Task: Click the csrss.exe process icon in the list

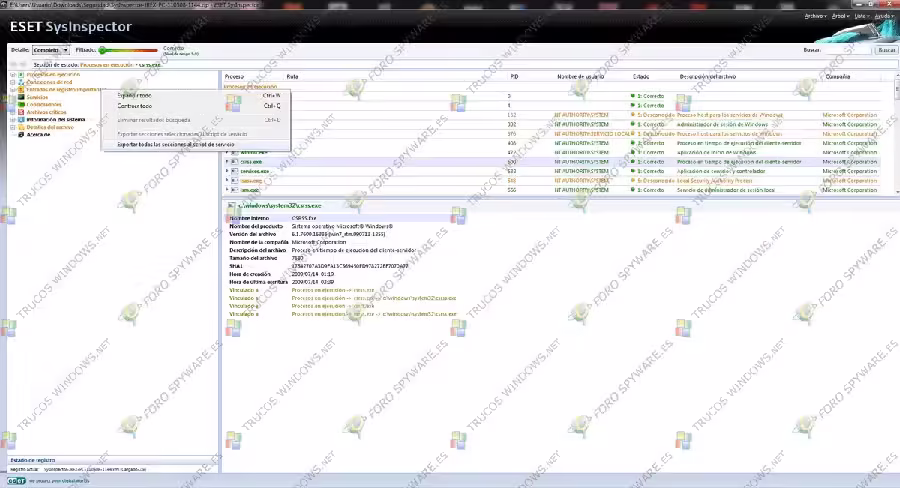Action: 235,162
